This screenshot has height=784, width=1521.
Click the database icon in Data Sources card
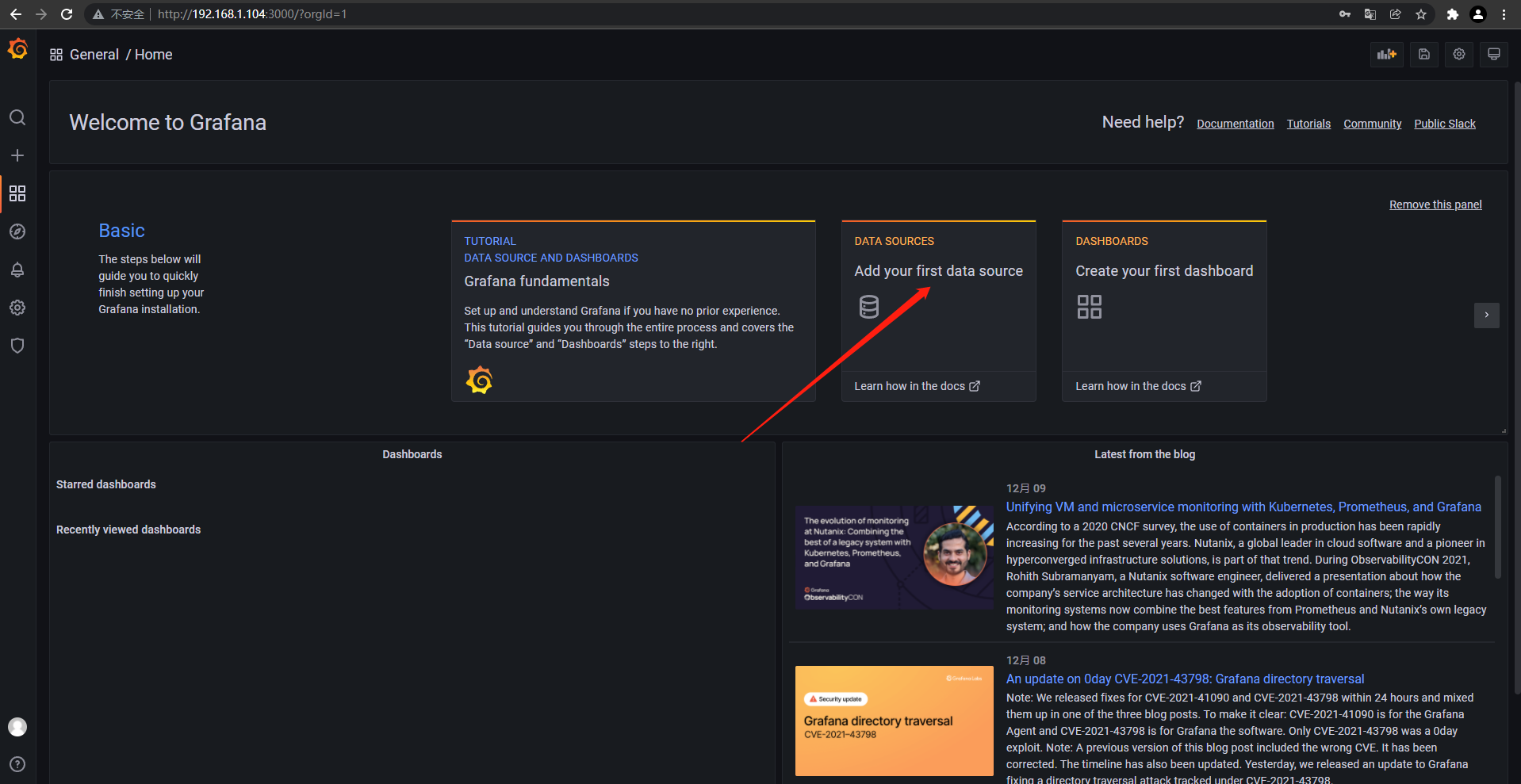(869, 307)
